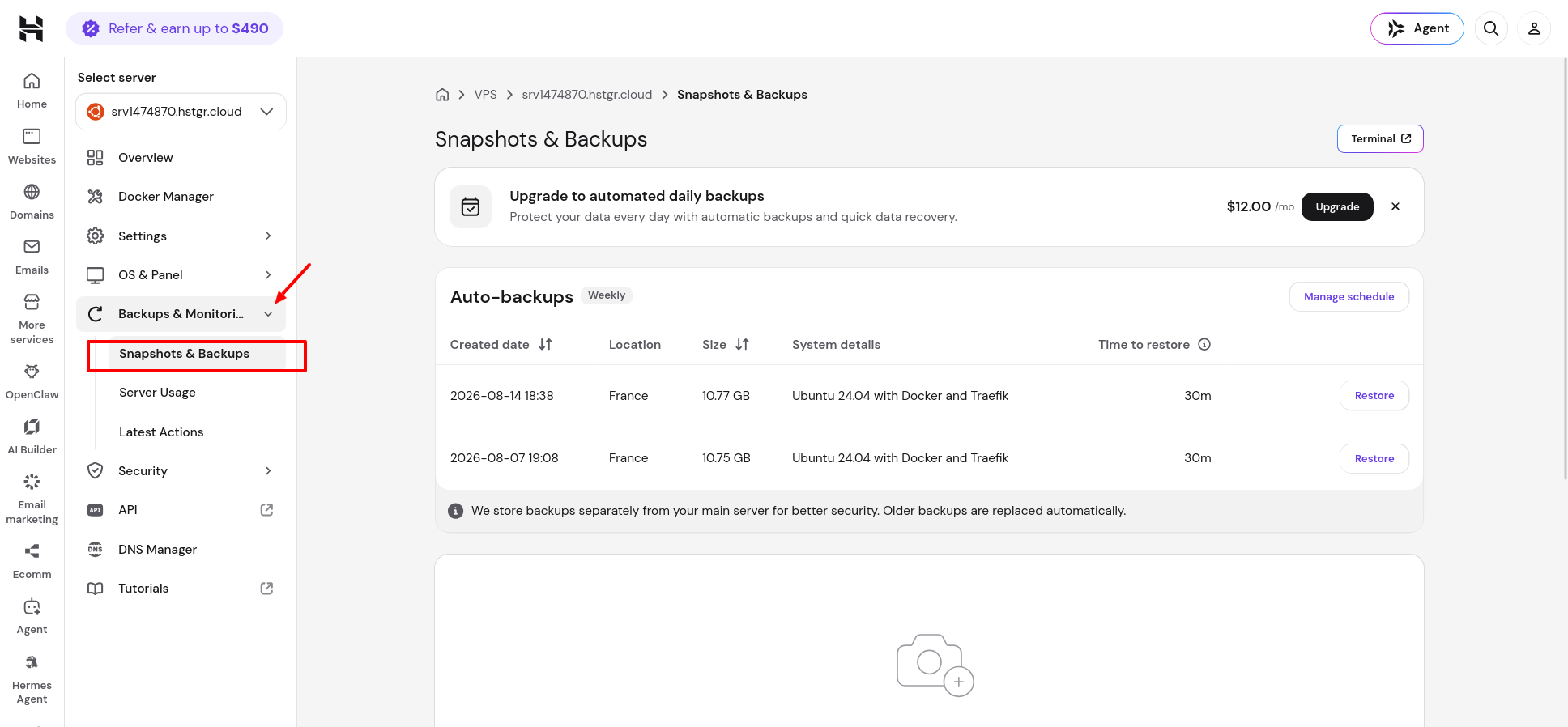The image size is (1568, 727).
Task: Open Home from the left rail
Action: point(32,91)
